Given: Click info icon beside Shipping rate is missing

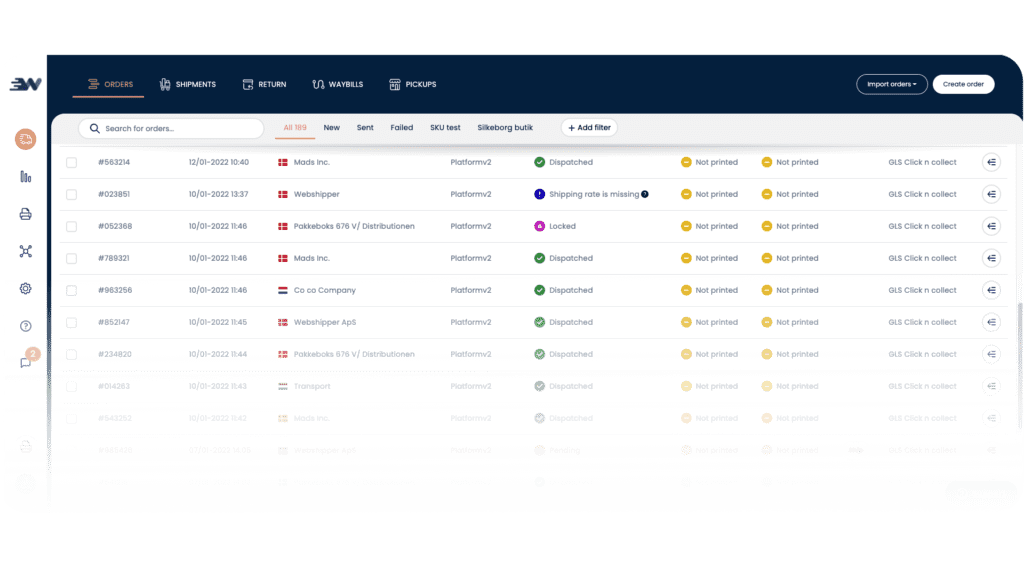Looking at the screenshot, I should pyautogui.click(x=645, y=194).
